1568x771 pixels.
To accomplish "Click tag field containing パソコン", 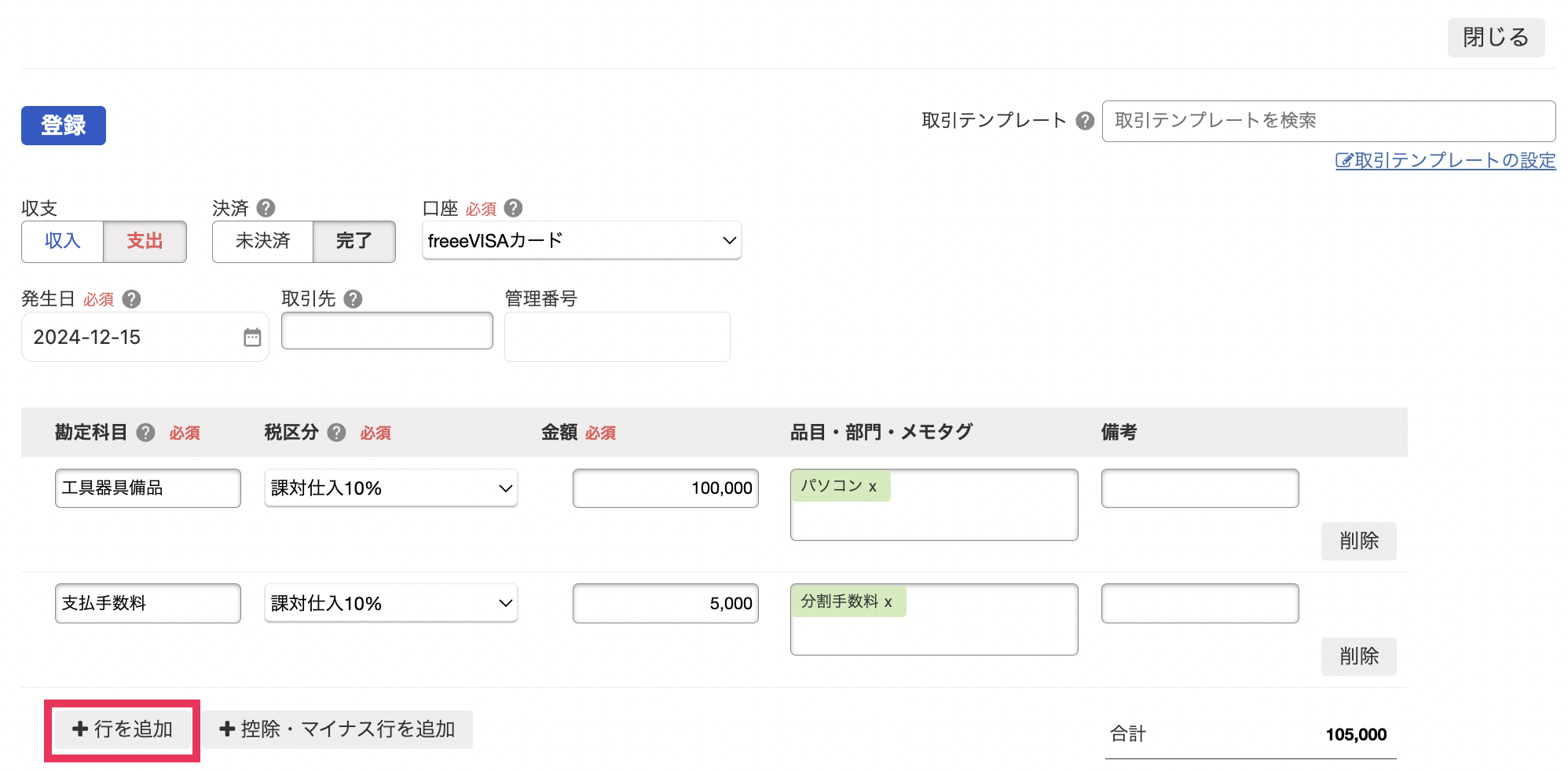I will tap(934, 505).
